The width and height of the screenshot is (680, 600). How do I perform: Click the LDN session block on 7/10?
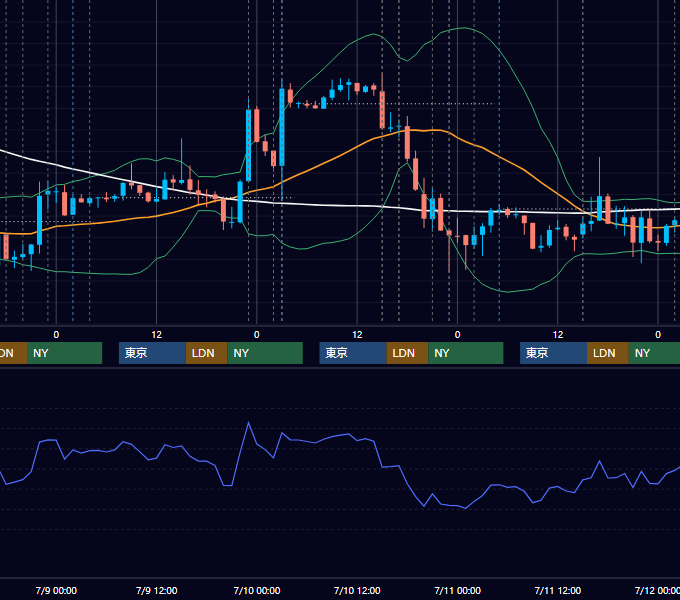pos(407,353)
